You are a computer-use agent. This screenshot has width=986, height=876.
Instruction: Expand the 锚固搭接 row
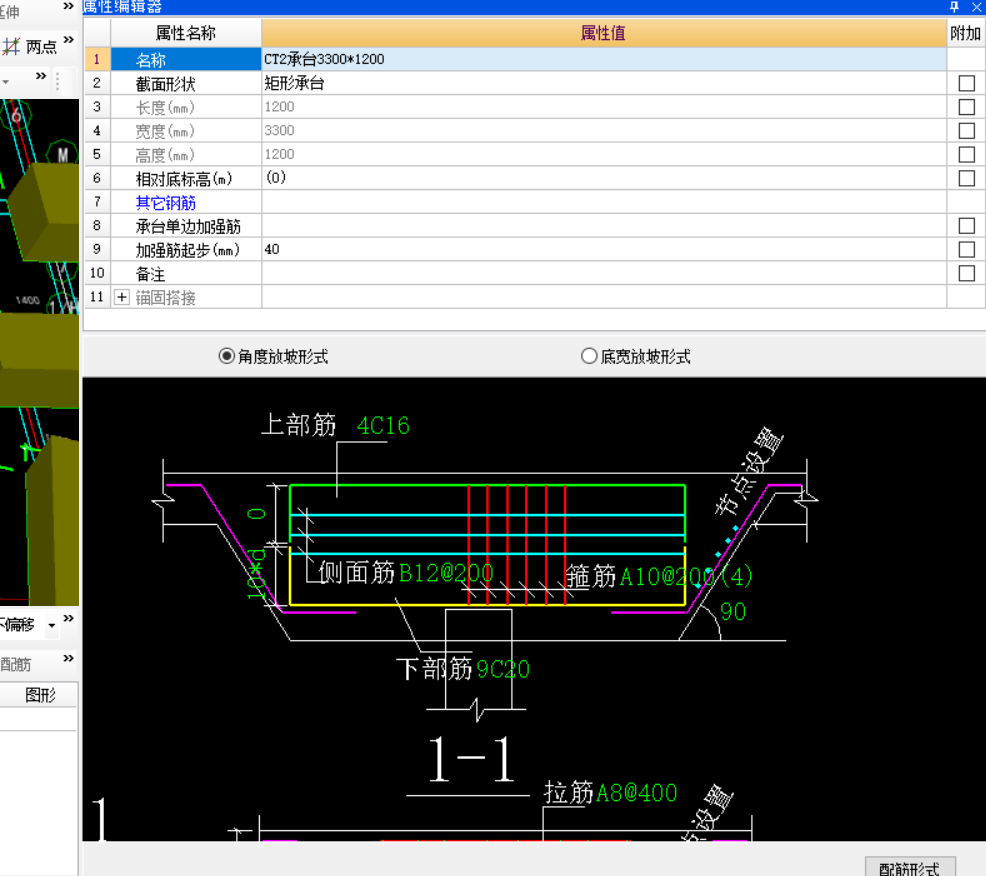(121, 297)
